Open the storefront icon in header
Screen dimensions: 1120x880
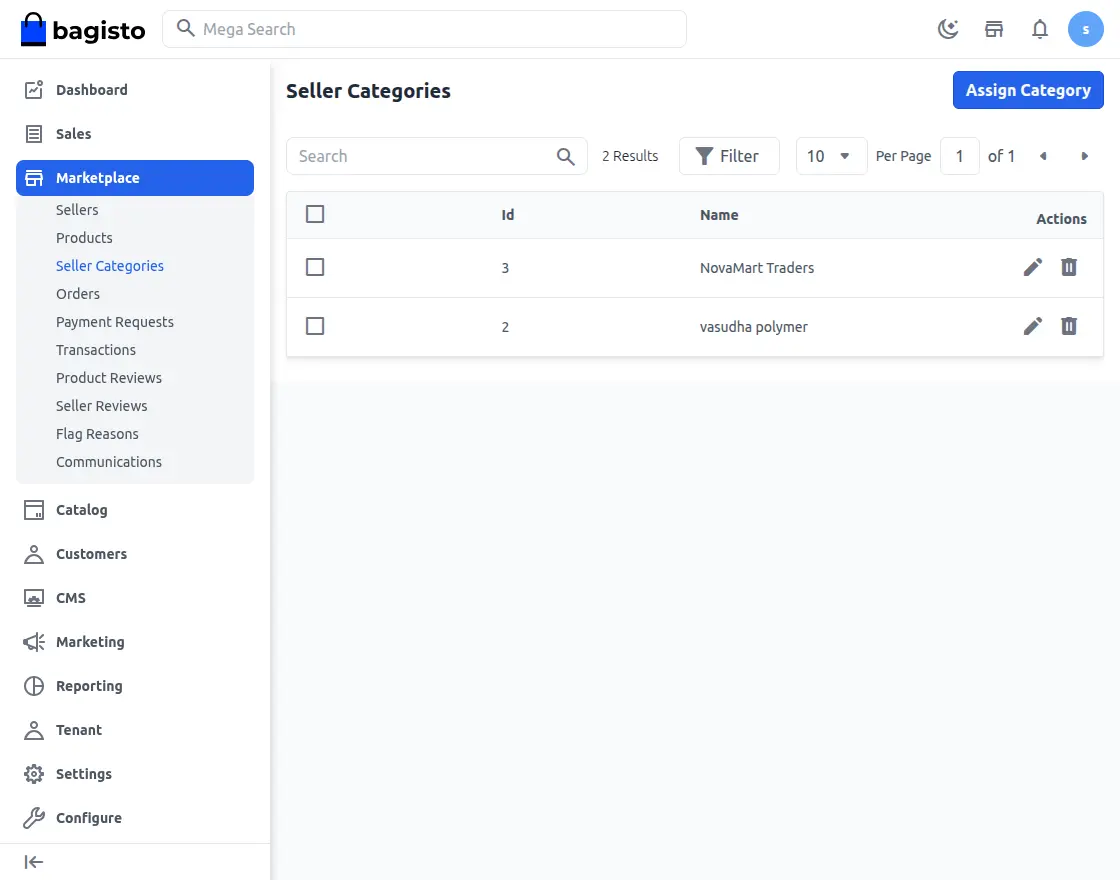[994, 29]
